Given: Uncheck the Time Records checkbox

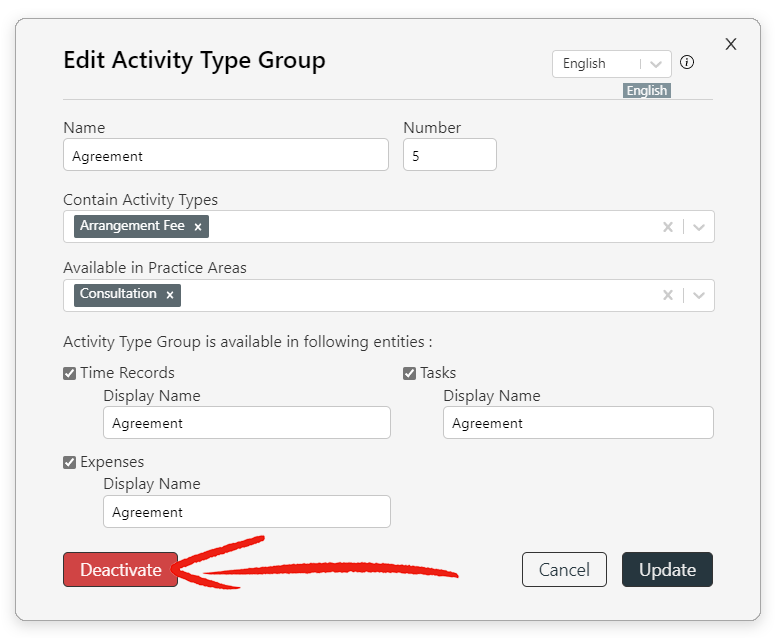Looking at the screenshot, I should click(69, 373).
